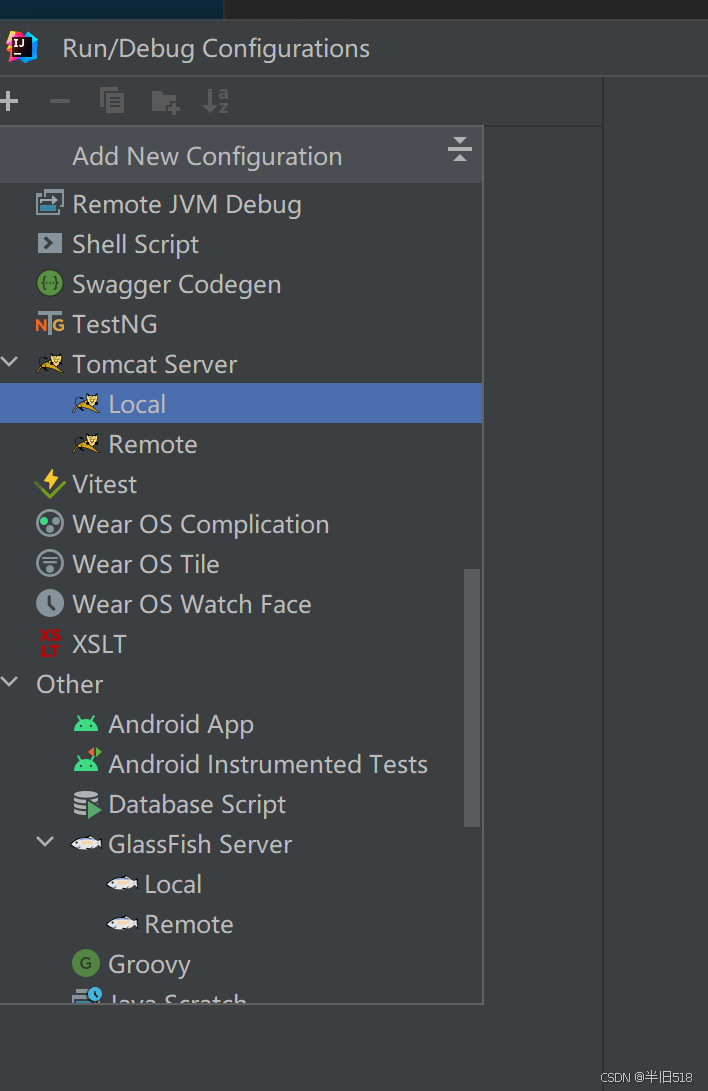Choose the Groovy configuration entry
This screenshot has width=708, height=1091.
[x=241, y=964]
